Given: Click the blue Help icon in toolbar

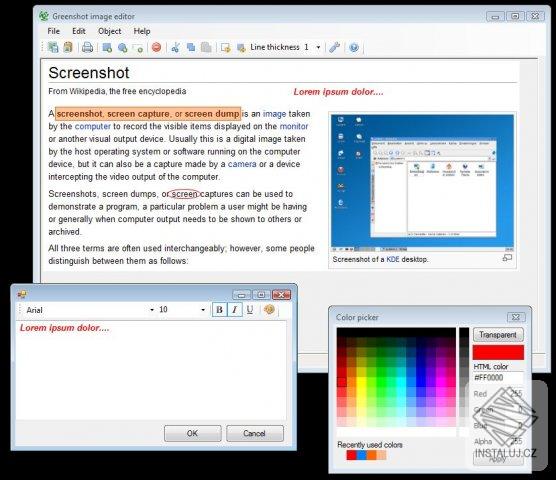Looking at the screenshot, I should (x=354, y=47).
